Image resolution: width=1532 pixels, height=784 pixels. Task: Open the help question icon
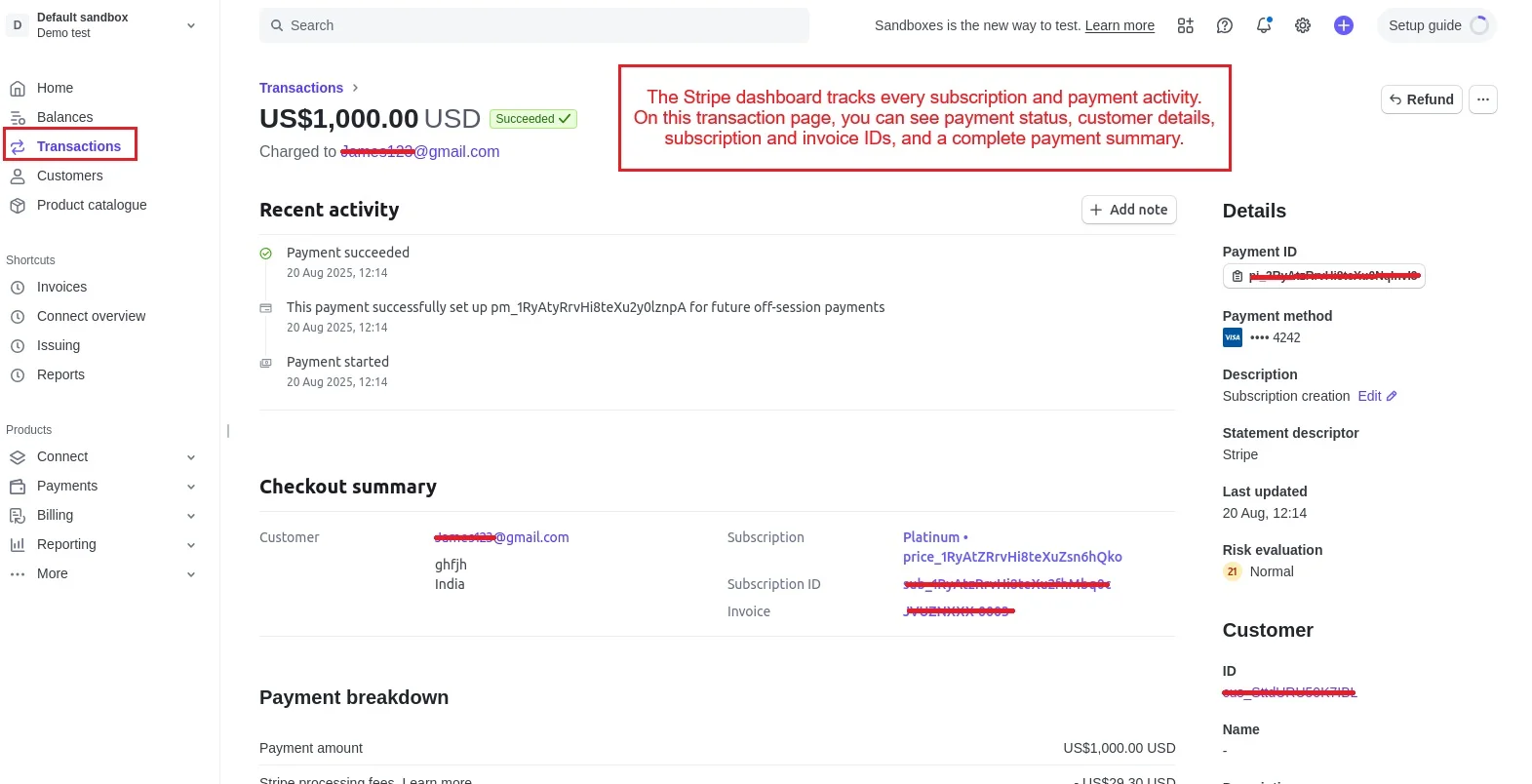(1225, 25)
